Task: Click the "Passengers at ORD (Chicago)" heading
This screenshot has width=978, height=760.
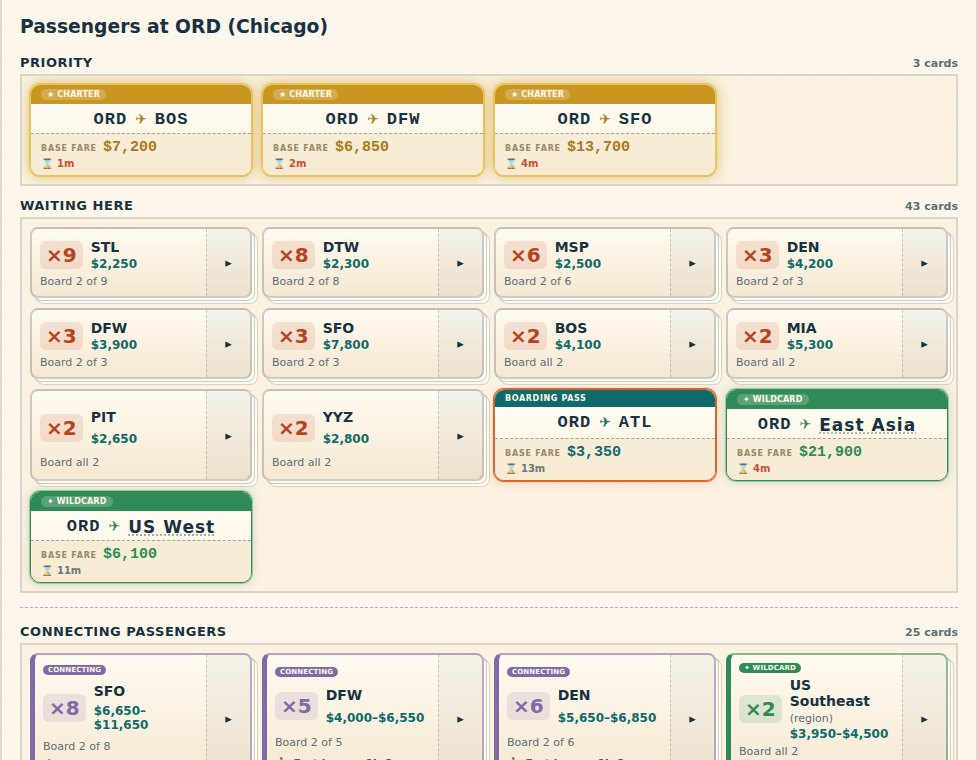Action: [174, 26]
